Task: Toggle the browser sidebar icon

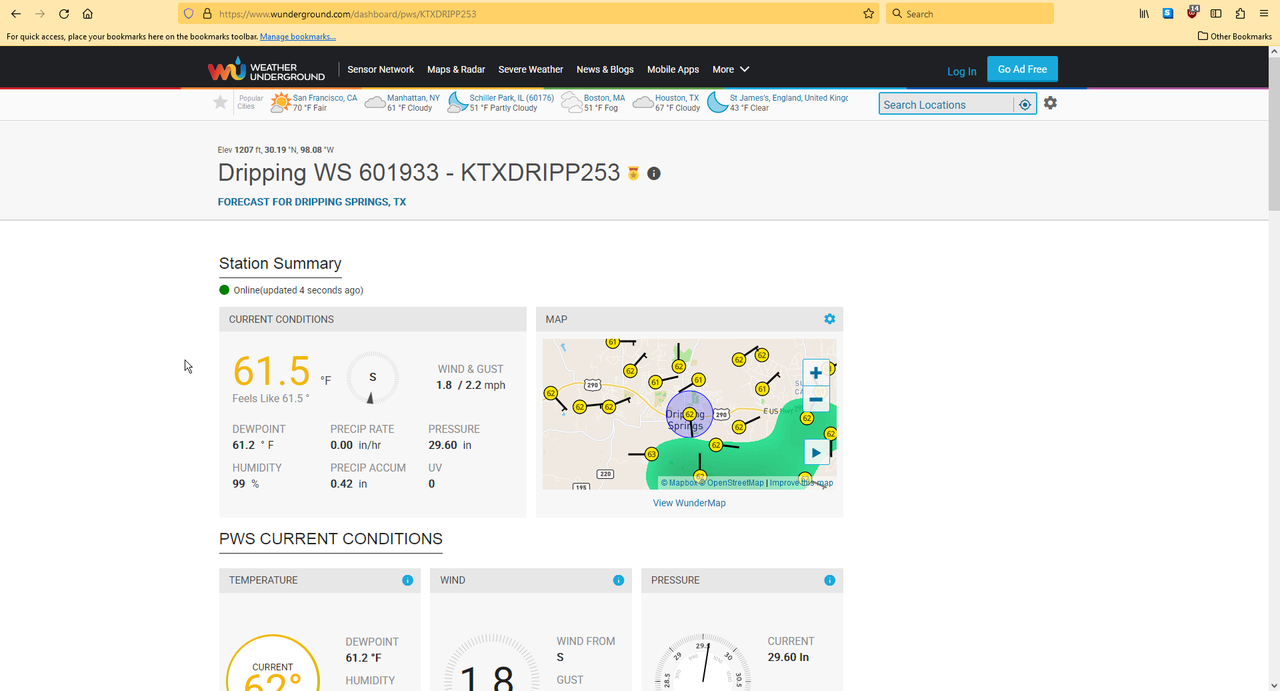Action: click(x=1216, y=14)
